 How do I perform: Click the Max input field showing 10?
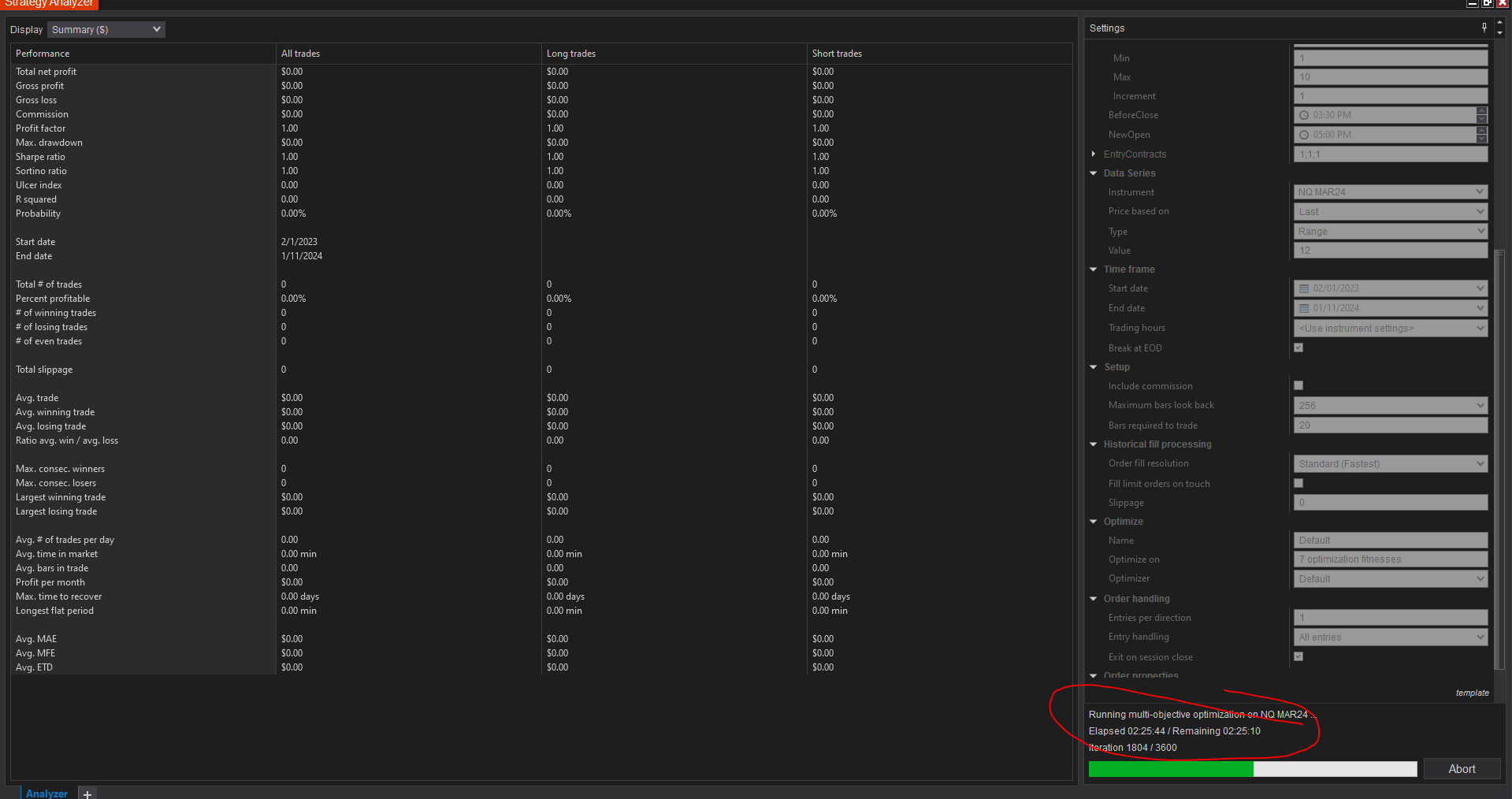[x=1391, y=76]
